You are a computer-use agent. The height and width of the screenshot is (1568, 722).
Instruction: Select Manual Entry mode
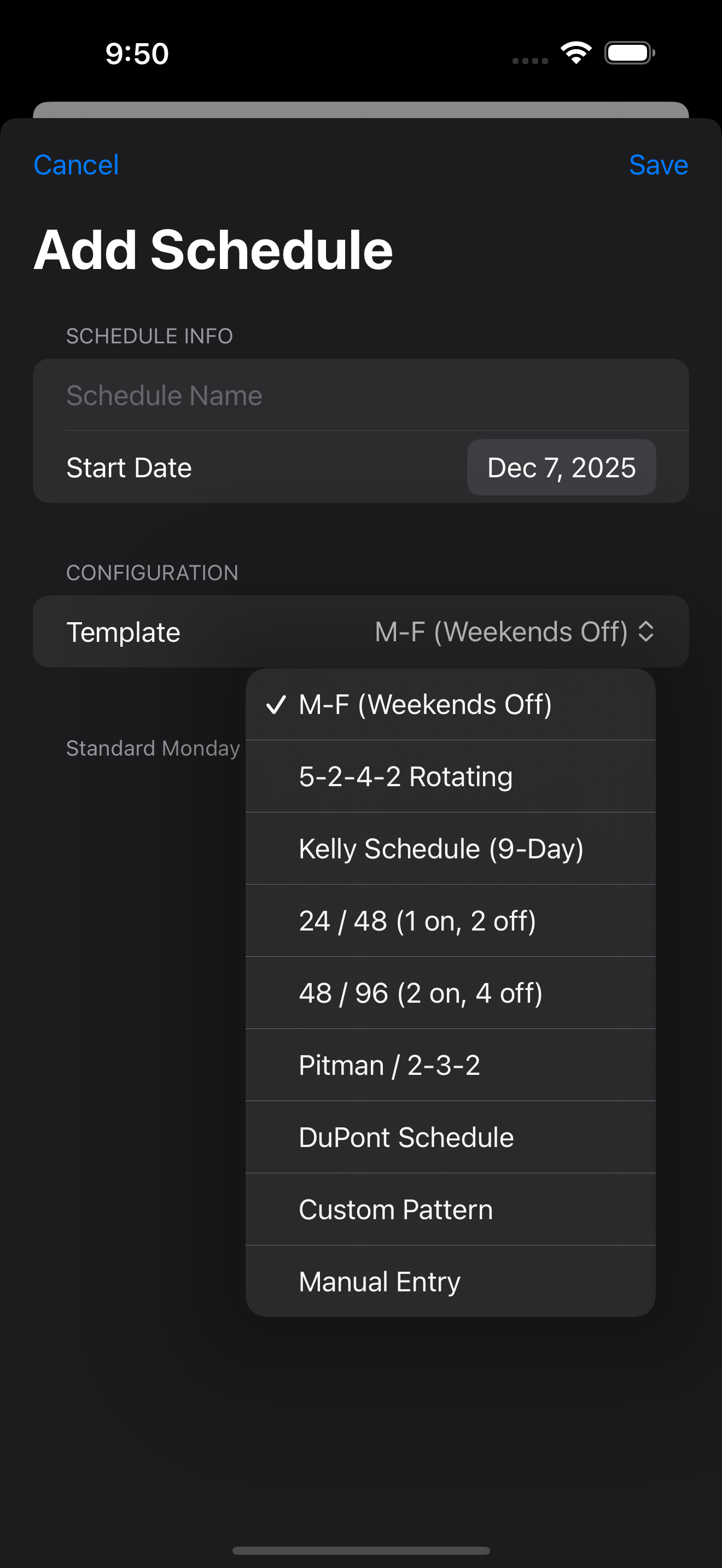(379, 1280)
